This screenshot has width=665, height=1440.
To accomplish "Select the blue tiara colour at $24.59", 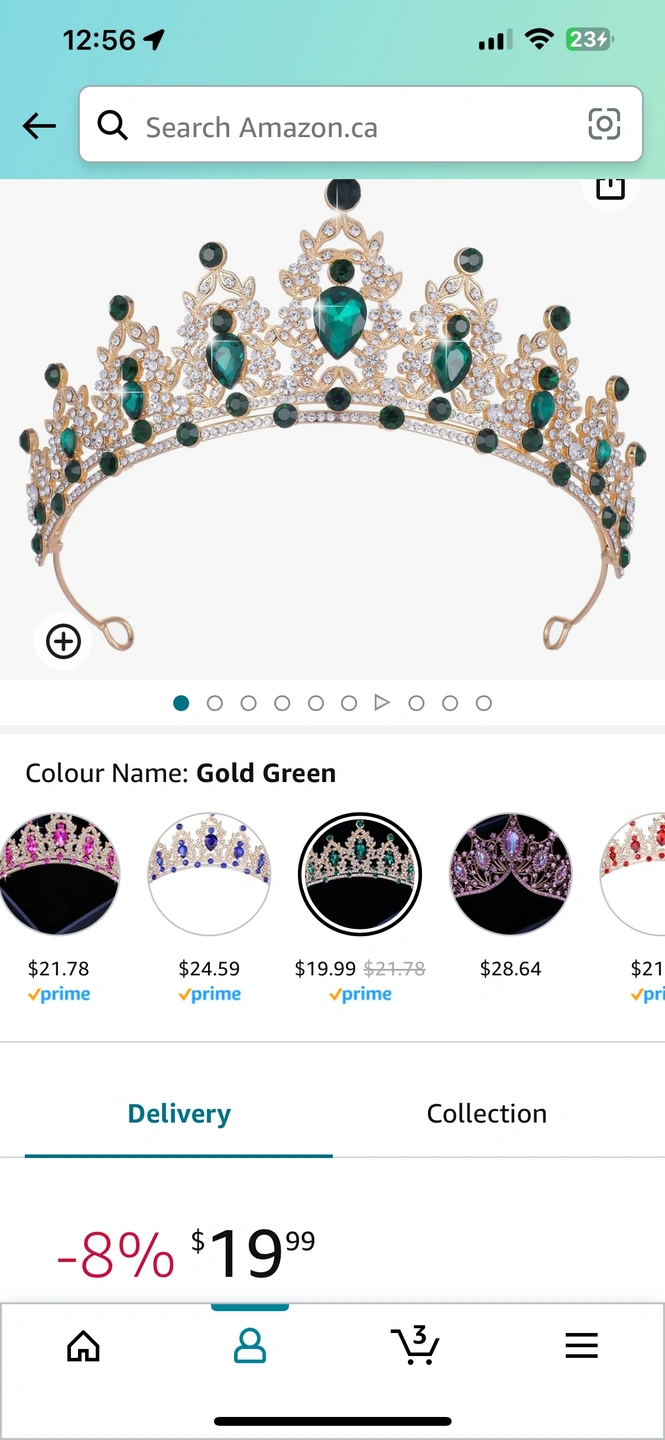I will [209, 873].
